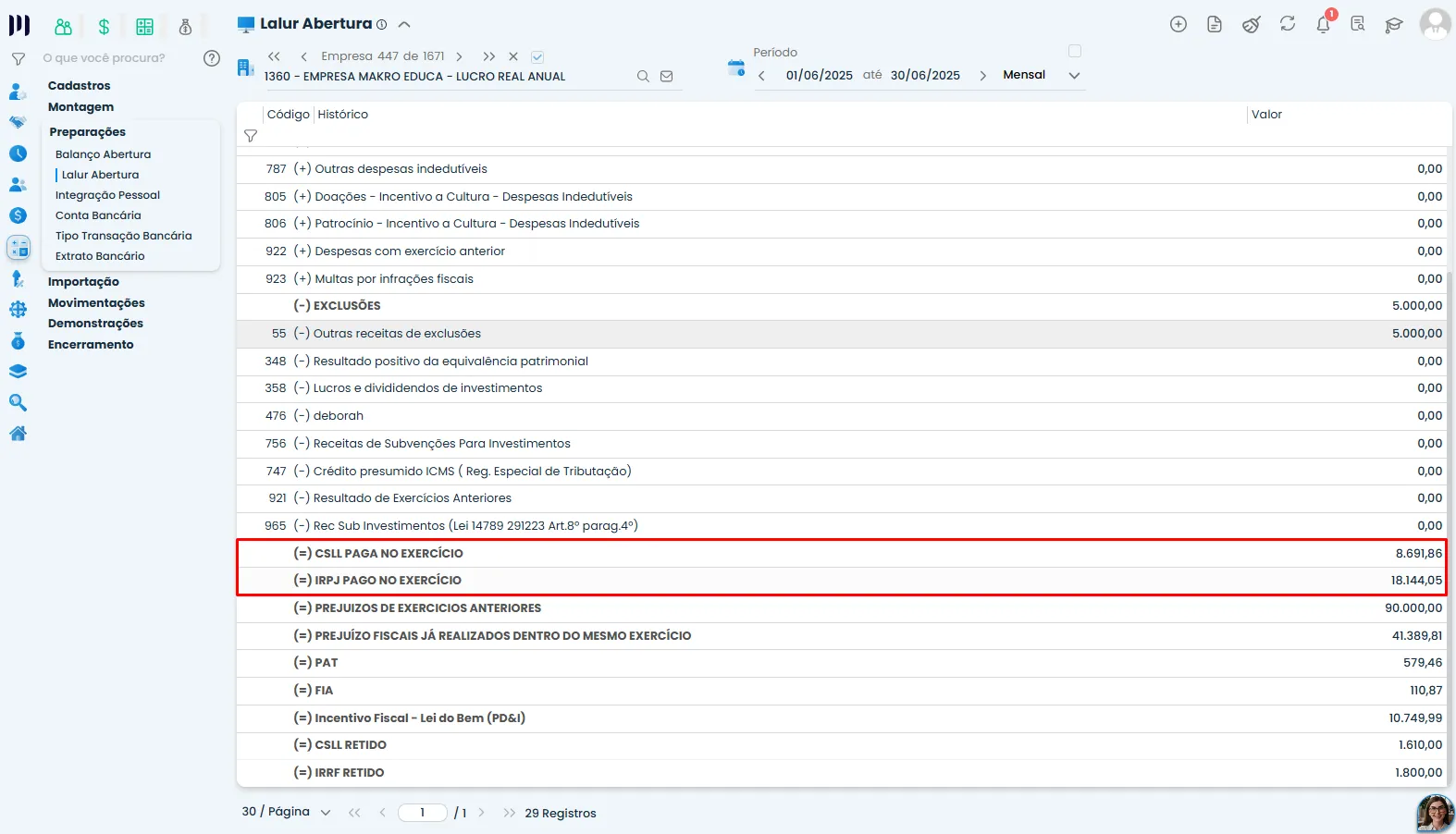Click the envelope icon beside company name
Viewport: 1456px width, 834px height.
pos(667,77)
